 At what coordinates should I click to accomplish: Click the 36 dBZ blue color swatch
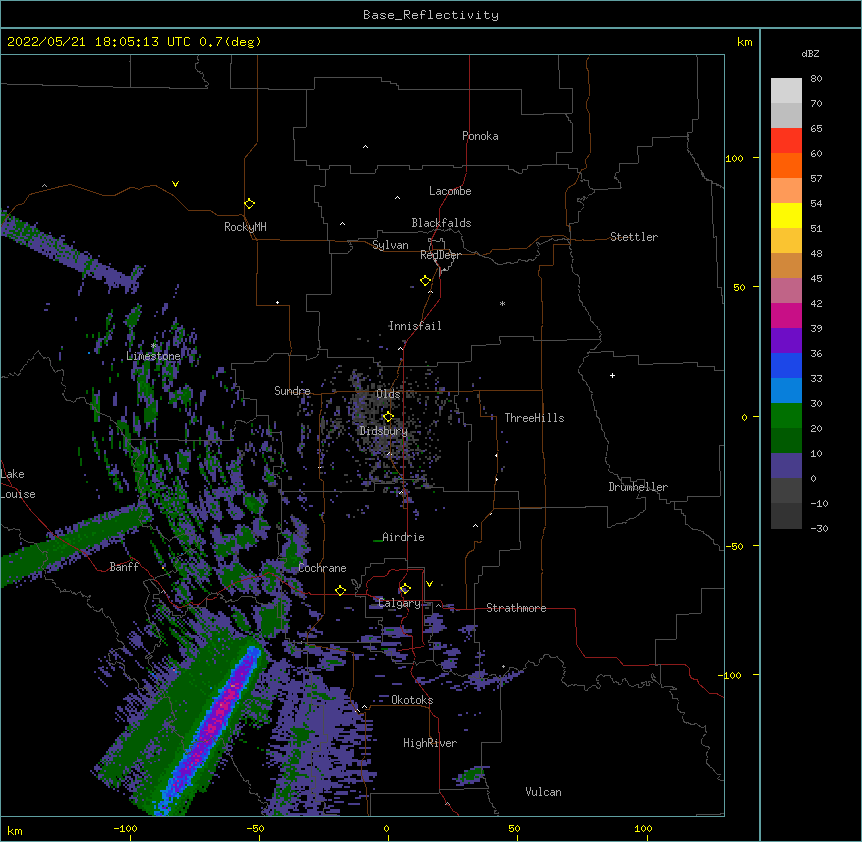pos(786,365)
